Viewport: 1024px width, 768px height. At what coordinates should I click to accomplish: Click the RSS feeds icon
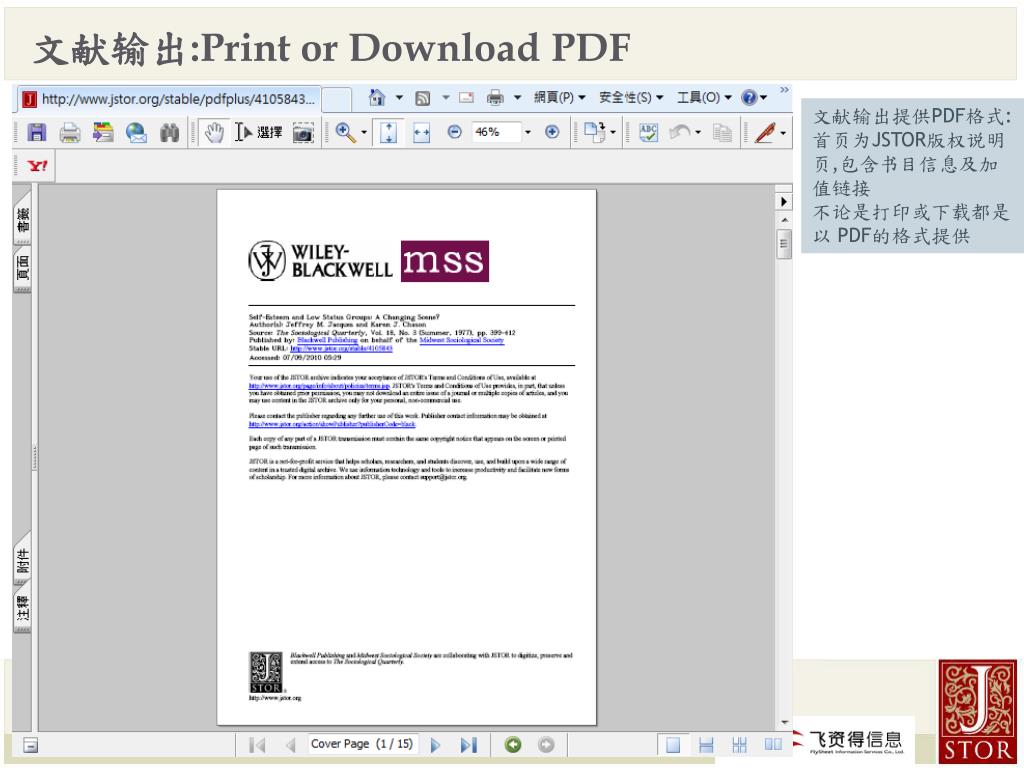423,98
